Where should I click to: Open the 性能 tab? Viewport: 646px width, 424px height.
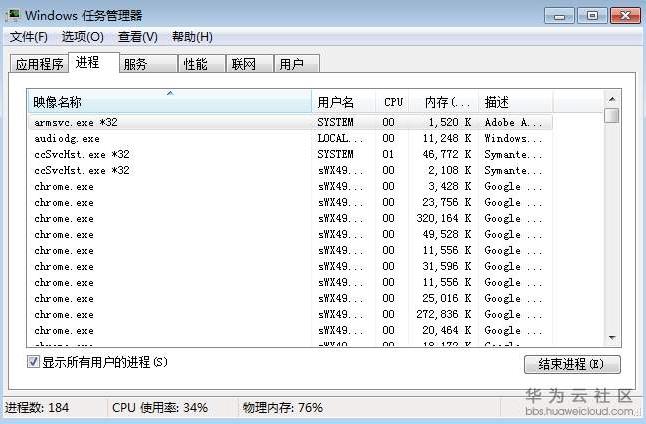pos(201,64)
